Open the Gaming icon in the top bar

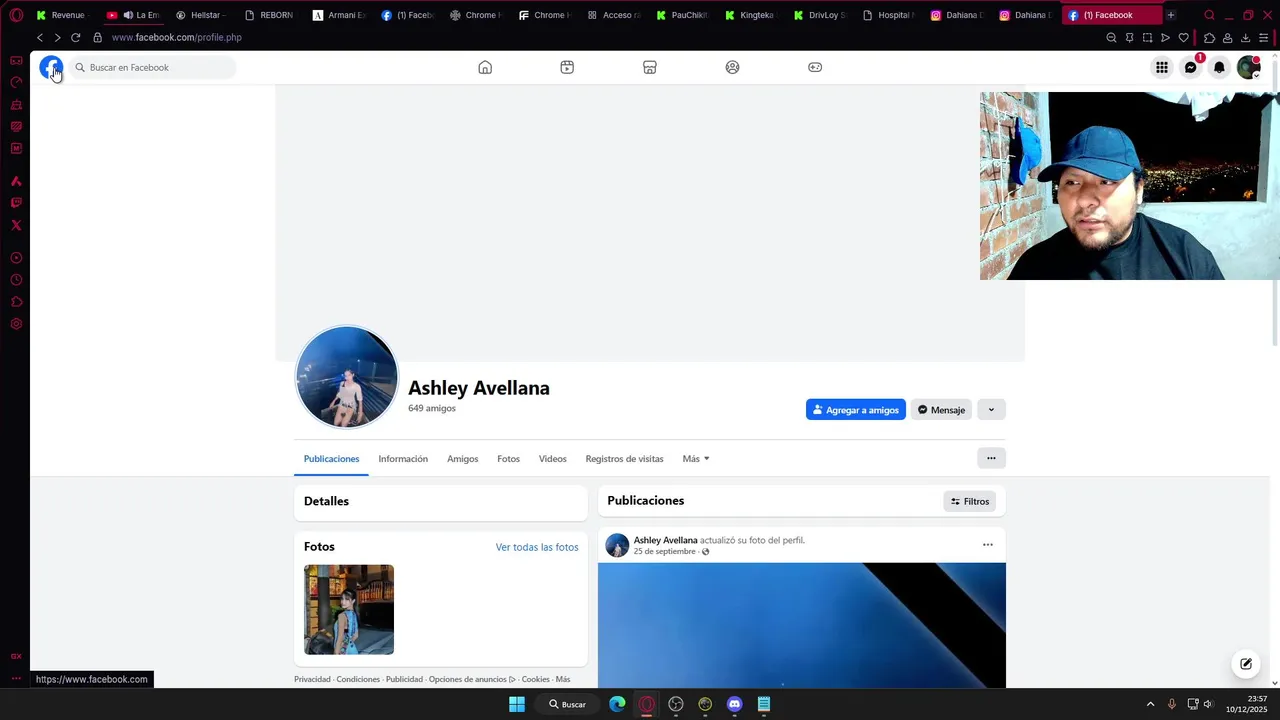pos(815,67)
